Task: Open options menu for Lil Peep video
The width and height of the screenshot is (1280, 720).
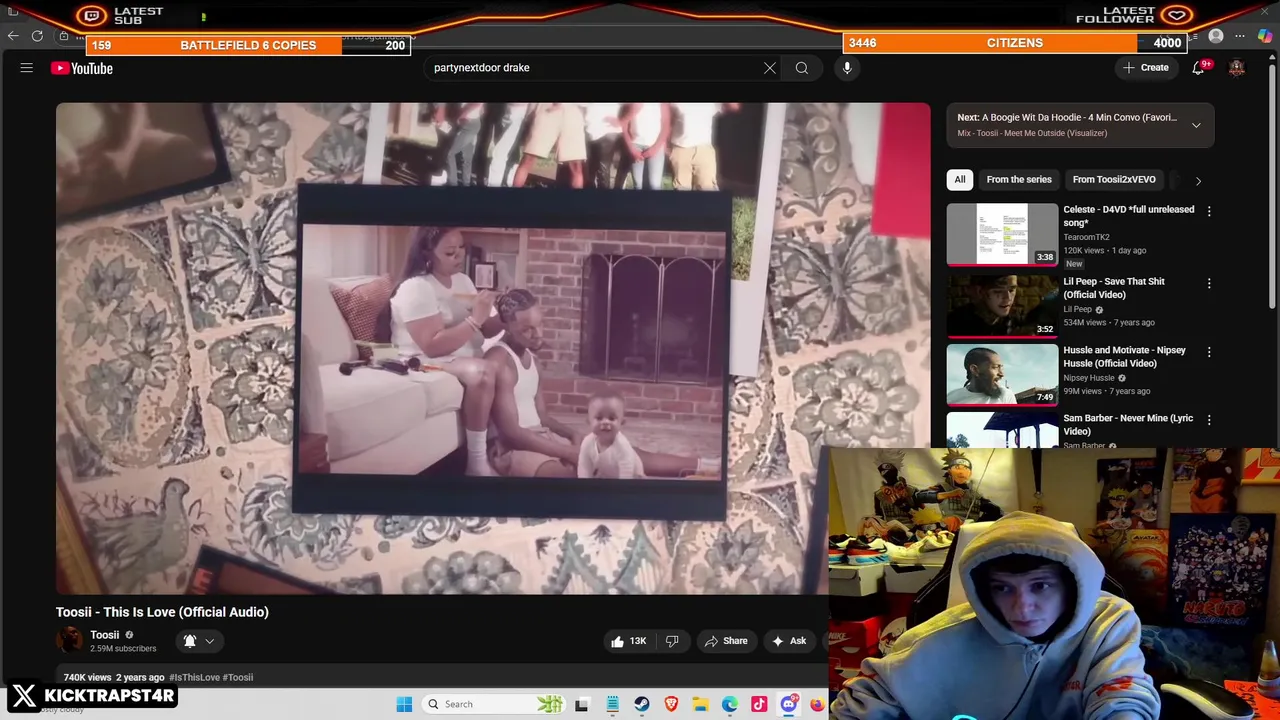Action: tap(1209, 284)
